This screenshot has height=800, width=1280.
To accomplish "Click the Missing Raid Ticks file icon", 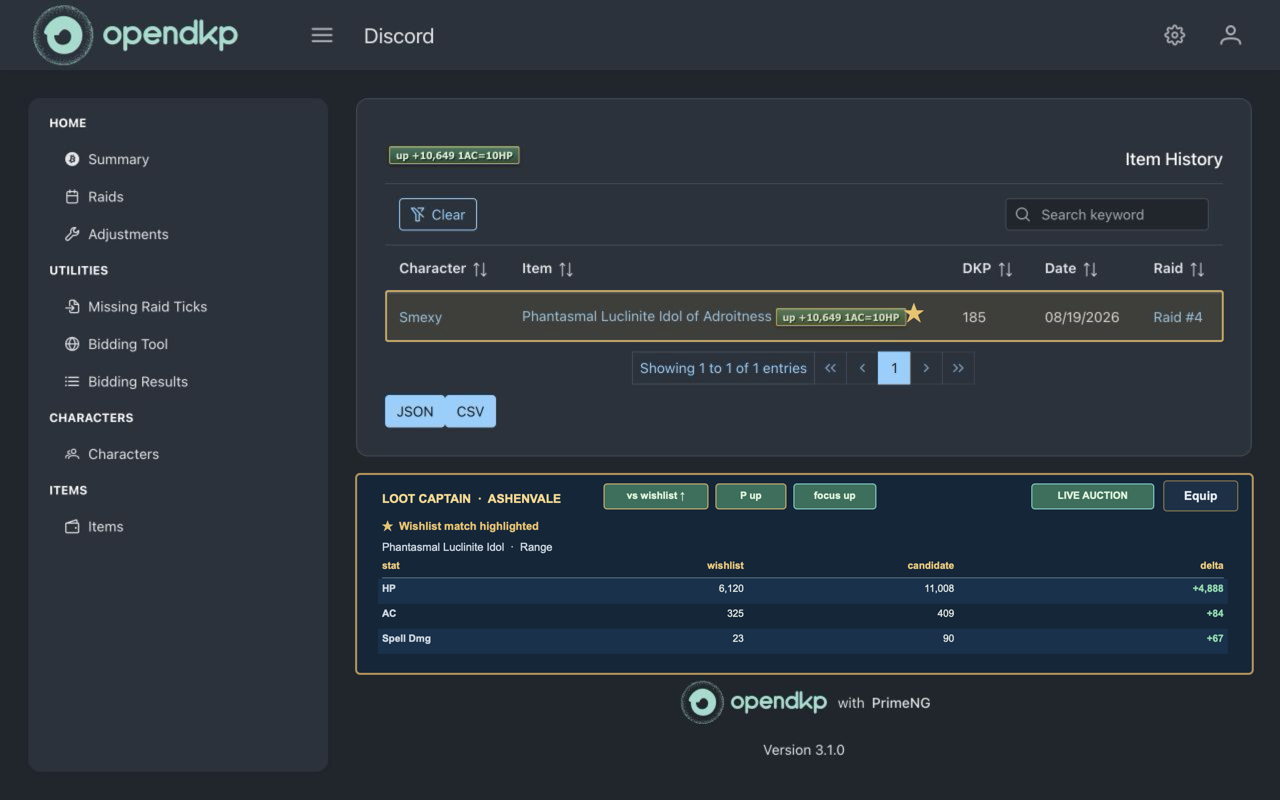I will [72, 307].
